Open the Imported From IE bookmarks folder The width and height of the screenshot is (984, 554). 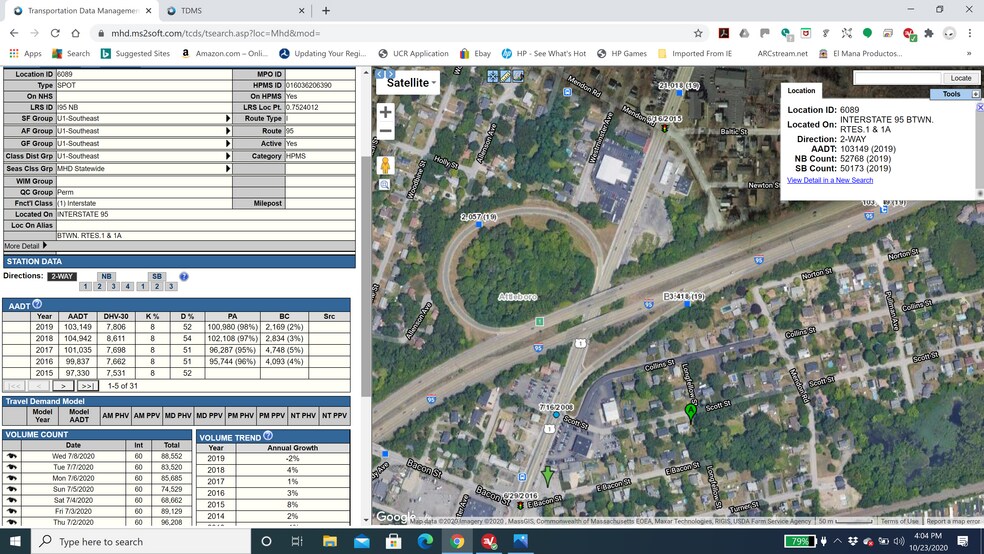coord(695,53)
